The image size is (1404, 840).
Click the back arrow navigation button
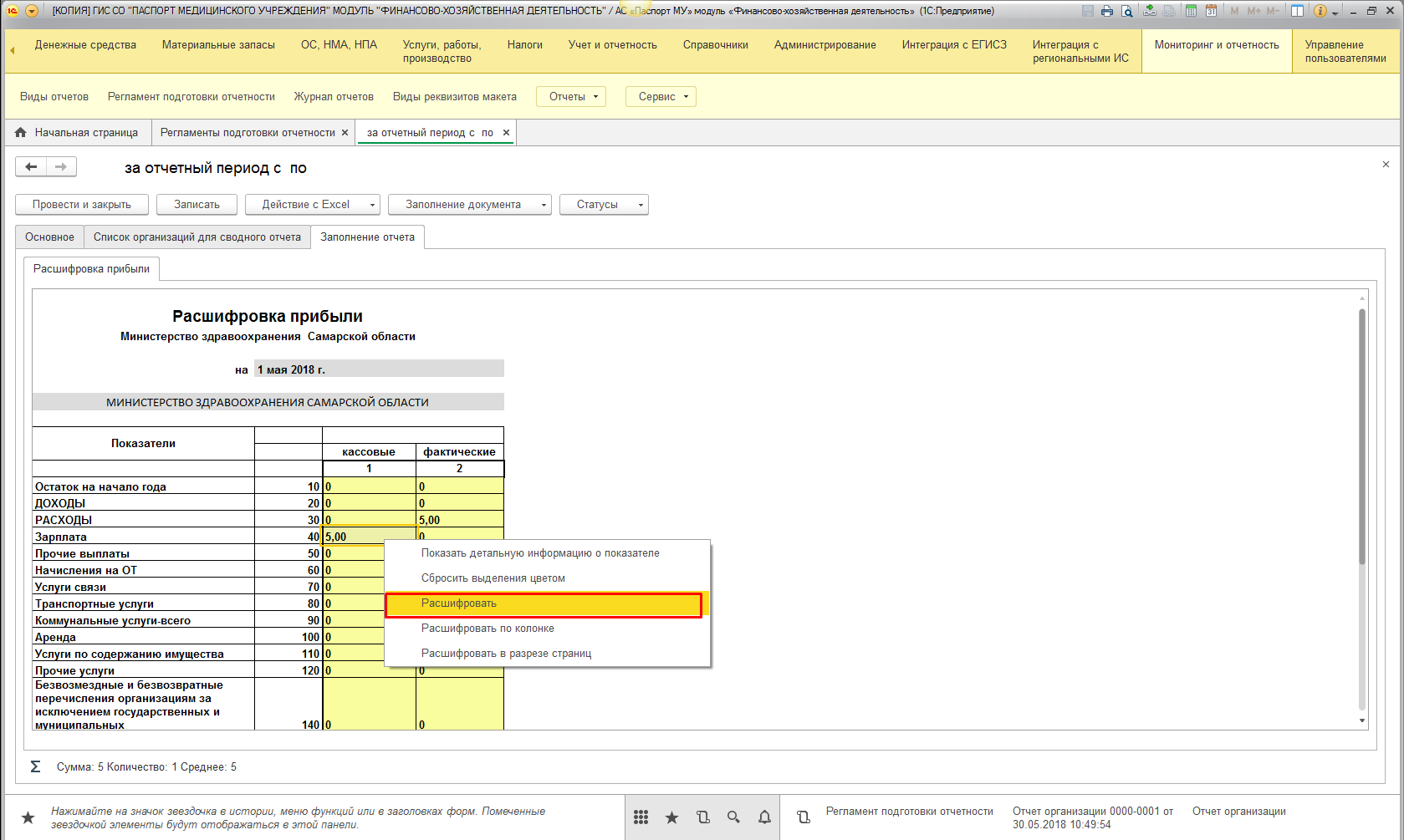pos(31,167)
